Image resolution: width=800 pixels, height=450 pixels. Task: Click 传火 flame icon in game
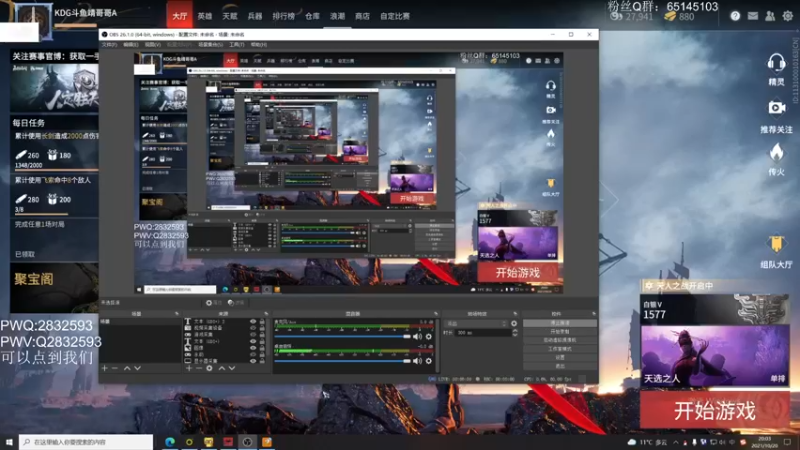pyautogui.click(x=777, y=152)
